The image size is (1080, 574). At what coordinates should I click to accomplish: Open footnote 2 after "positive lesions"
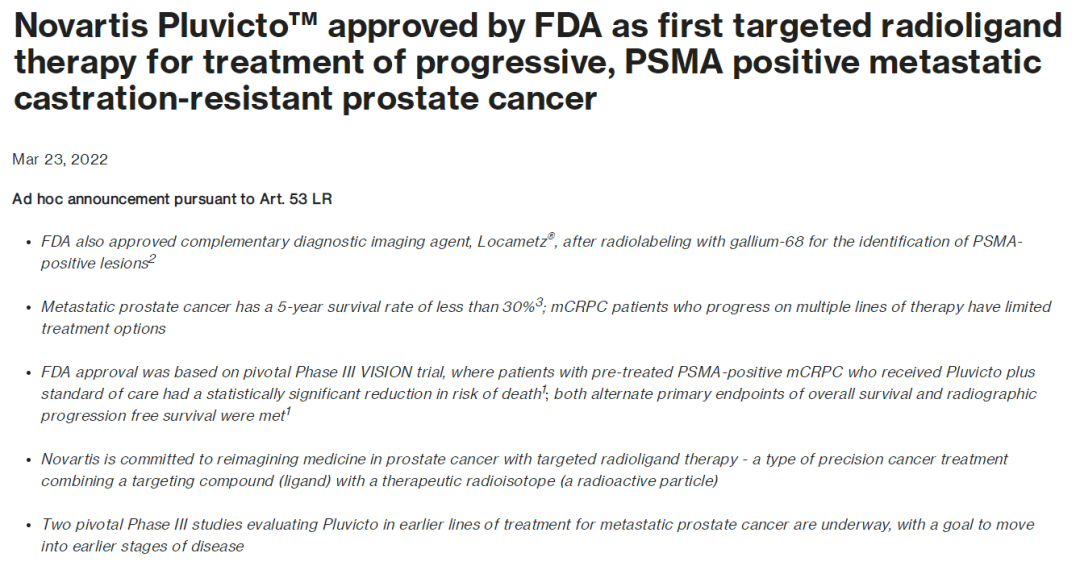coord(152,259)
